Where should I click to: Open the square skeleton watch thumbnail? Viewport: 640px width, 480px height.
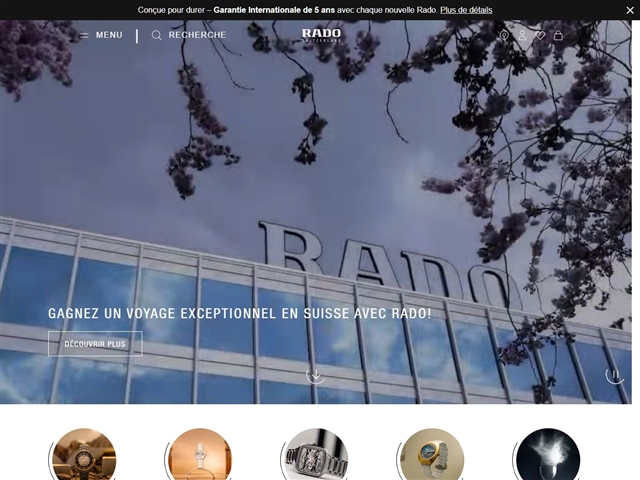click(x=316, y=454)
